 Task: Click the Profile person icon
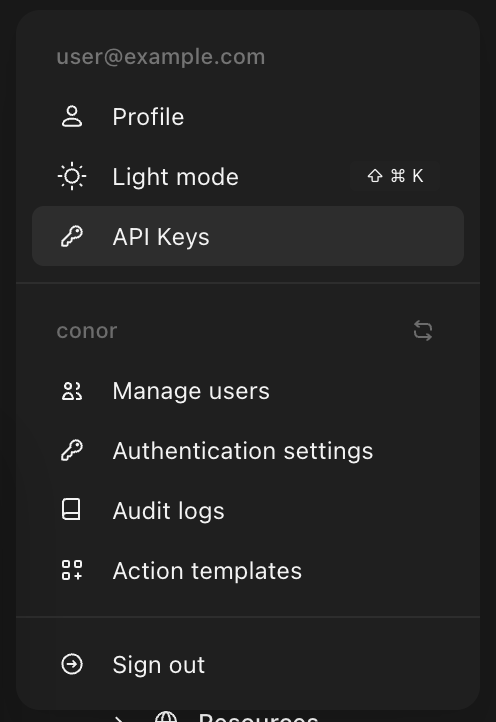72,116
